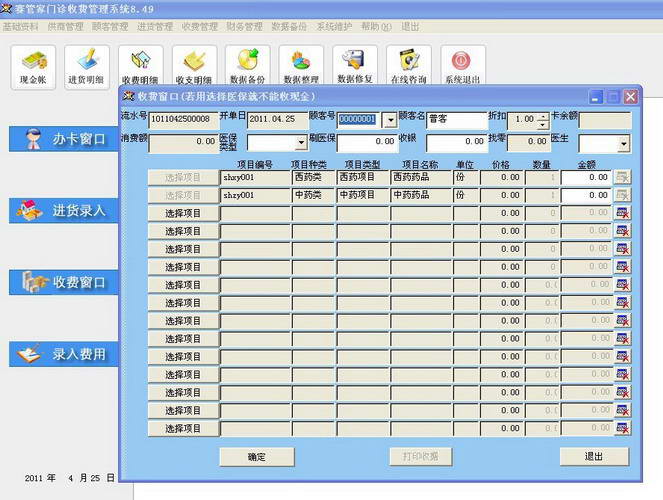The height and width of the screenshot is (500, 663).
Task: Open the 财务管理 menu
Action: click(244, 27)
